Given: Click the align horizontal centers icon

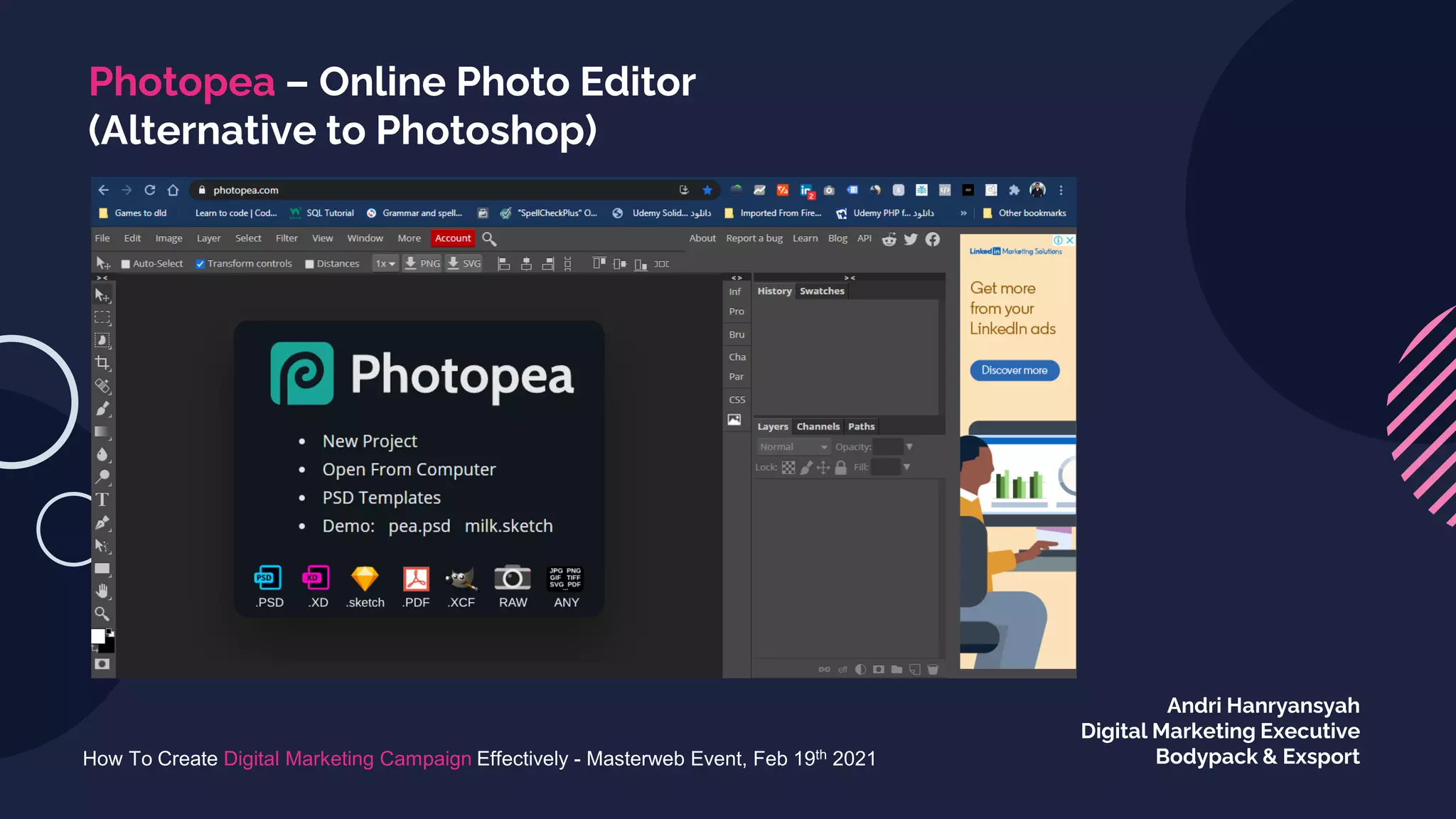Looking at the screenshot, I should click(526, 264).
